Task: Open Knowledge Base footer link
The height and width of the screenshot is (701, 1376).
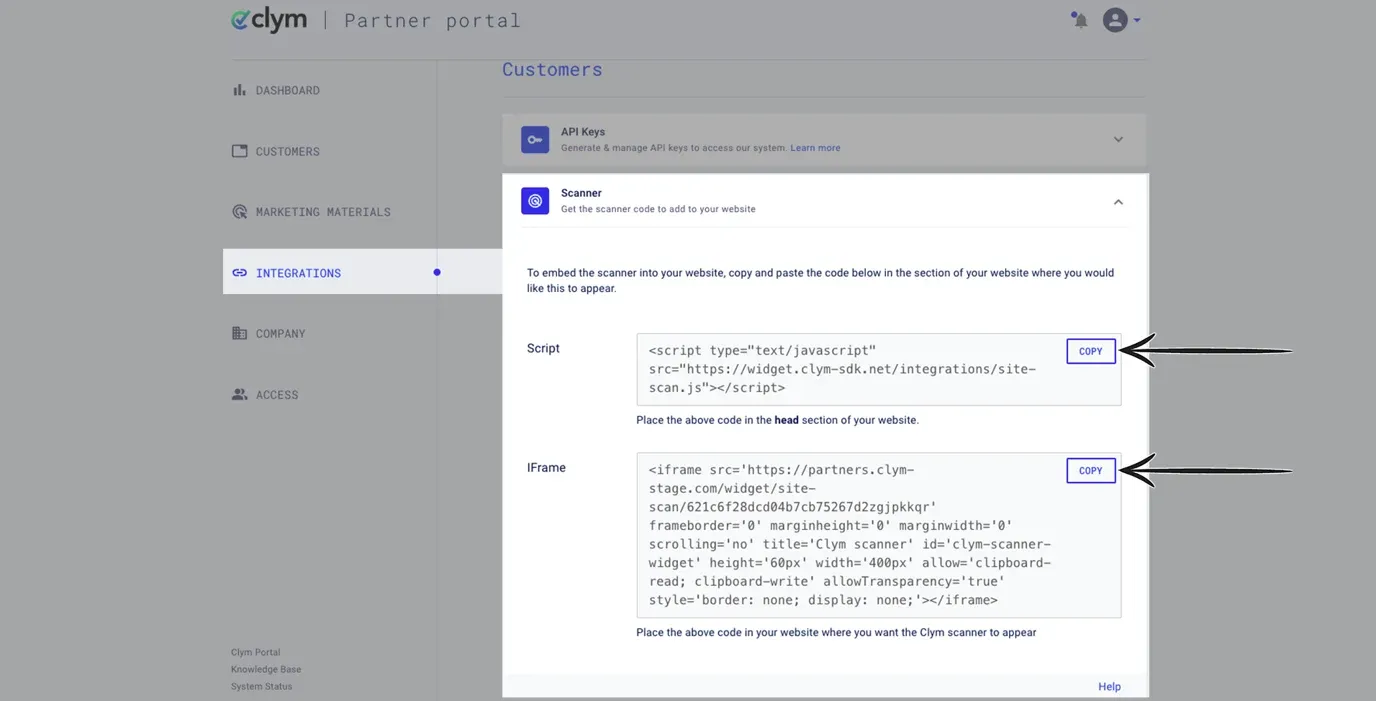Action: pos(266,669)
